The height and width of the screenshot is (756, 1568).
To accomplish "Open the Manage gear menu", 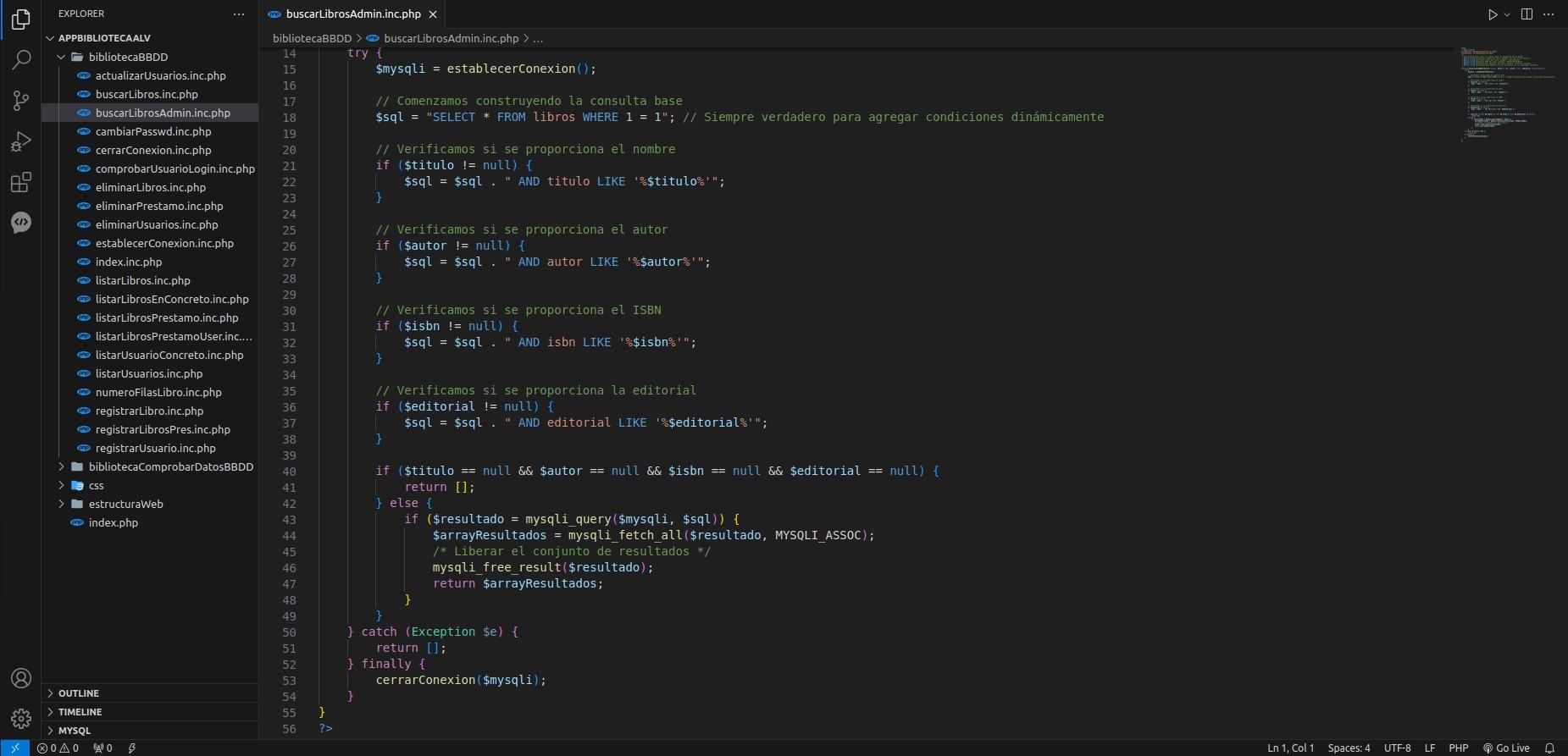I will (20, 719).
